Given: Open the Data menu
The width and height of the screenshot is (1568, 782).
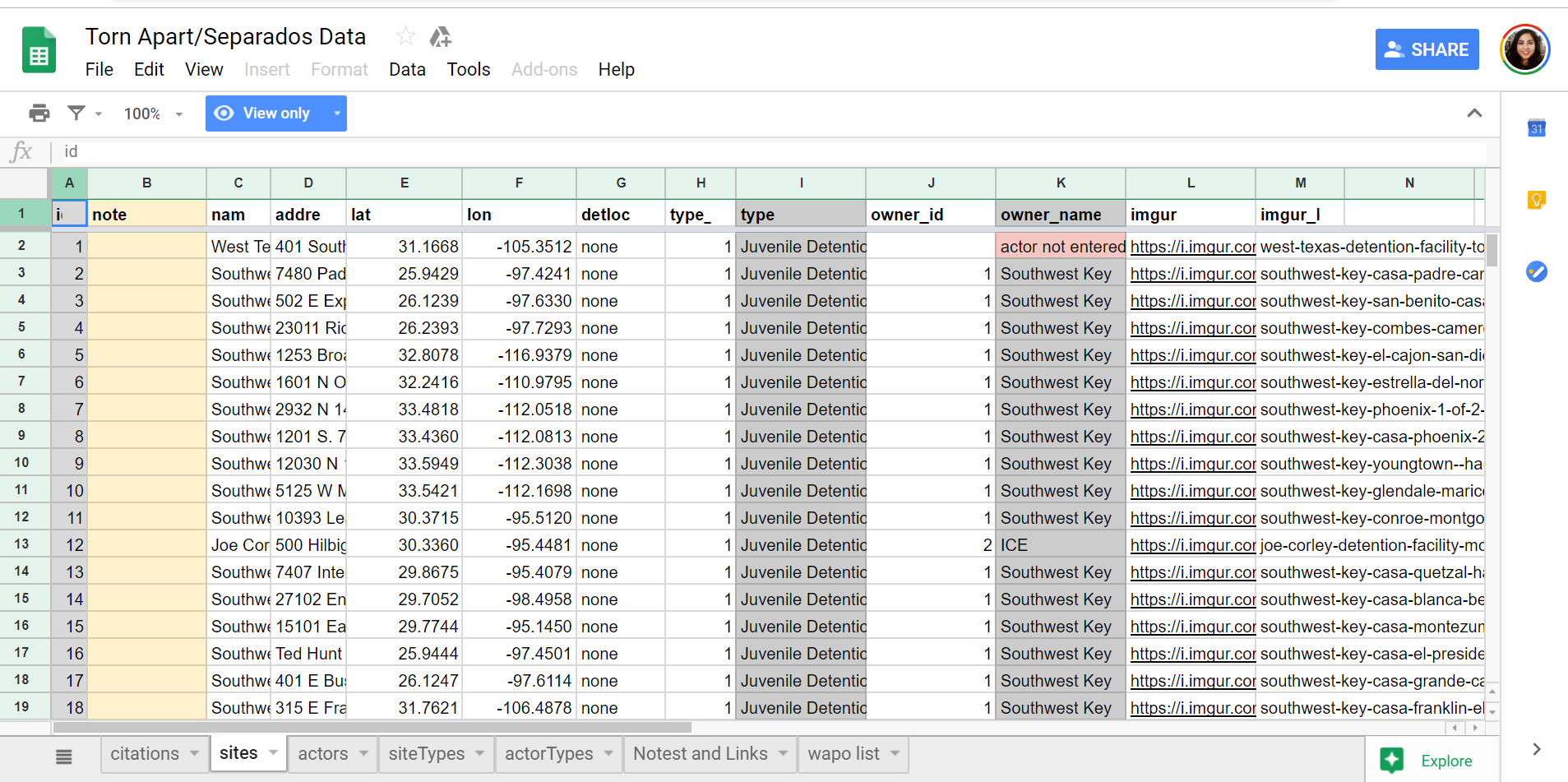Looking at the screenshot, I should (407, 70).
